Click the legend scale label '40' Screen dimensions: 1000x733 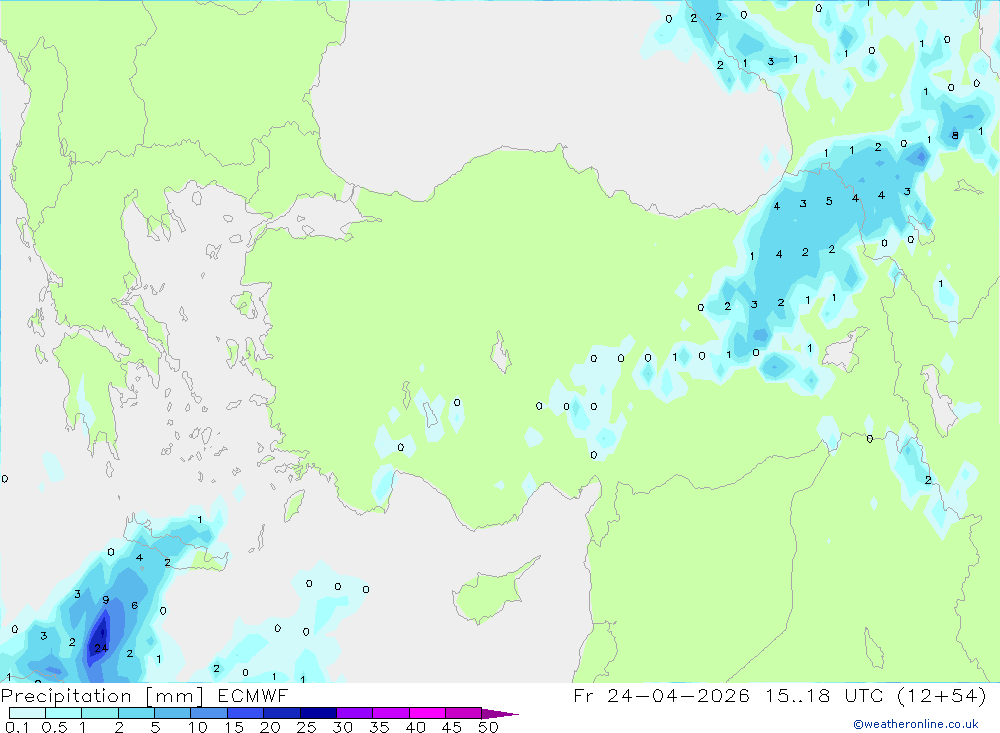coord(415,727)
